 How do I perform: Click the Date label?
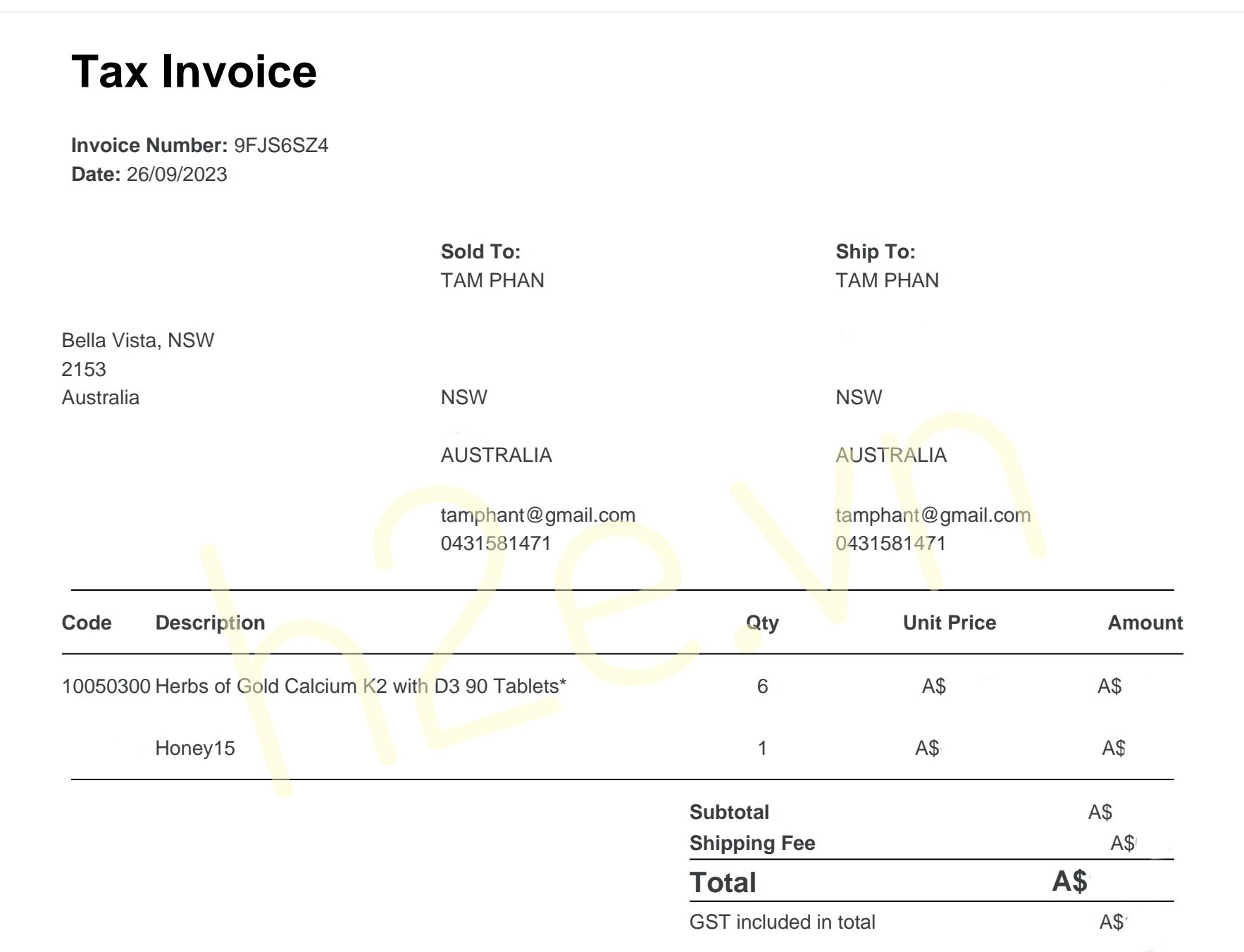97,175
